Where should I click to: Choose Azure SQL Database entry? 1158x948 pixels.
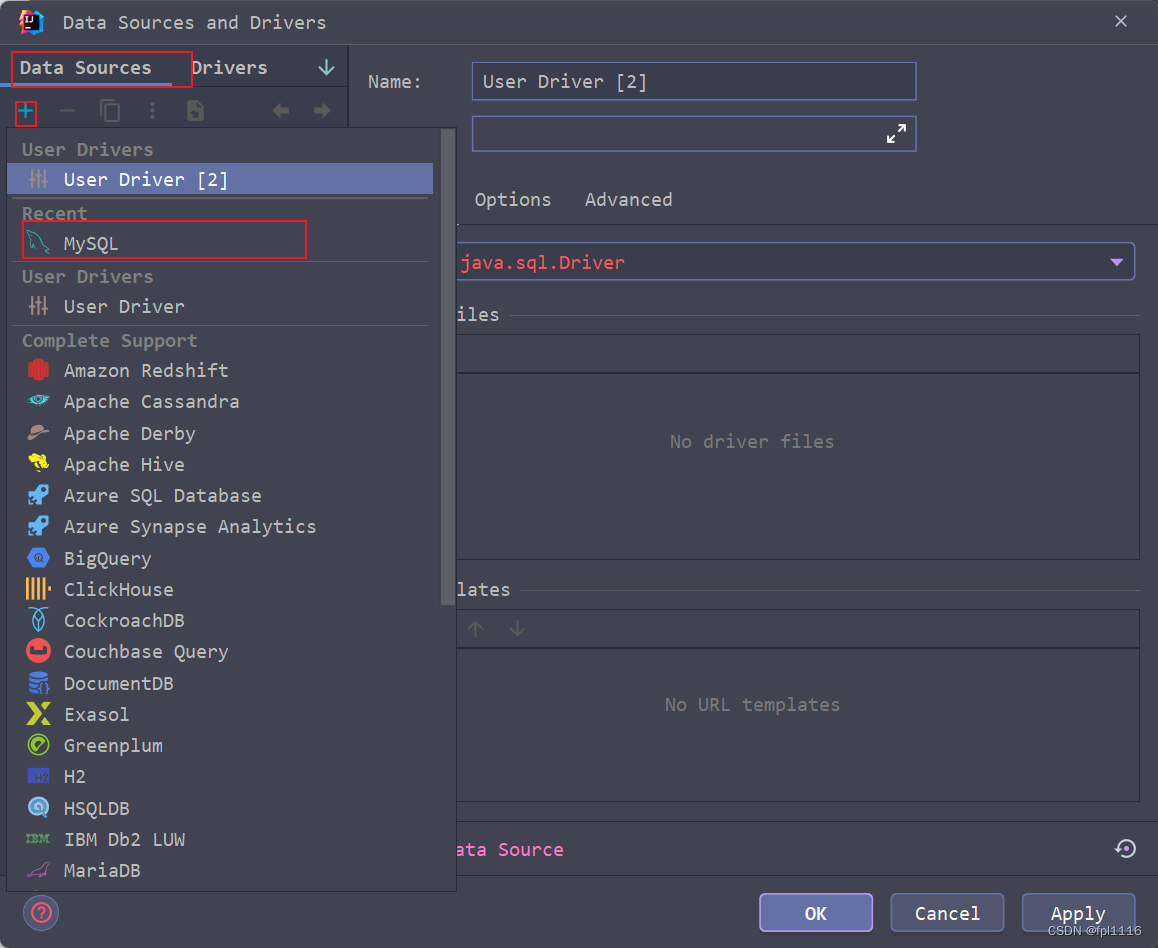[220, 495]
